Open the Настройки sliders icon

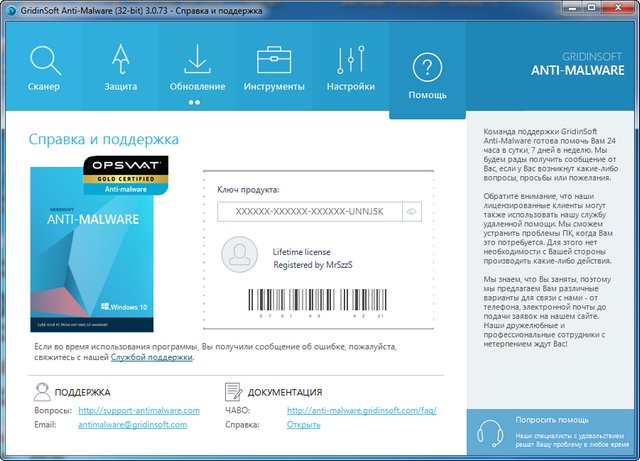coord(351,60)
